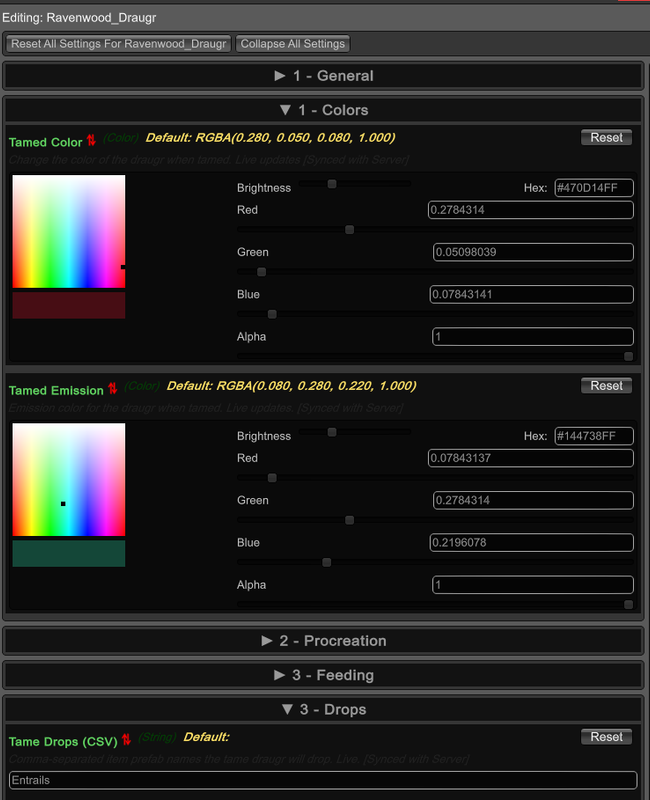Adjust the Tamed Emission Green slider
650x800 pixels.
435,520
